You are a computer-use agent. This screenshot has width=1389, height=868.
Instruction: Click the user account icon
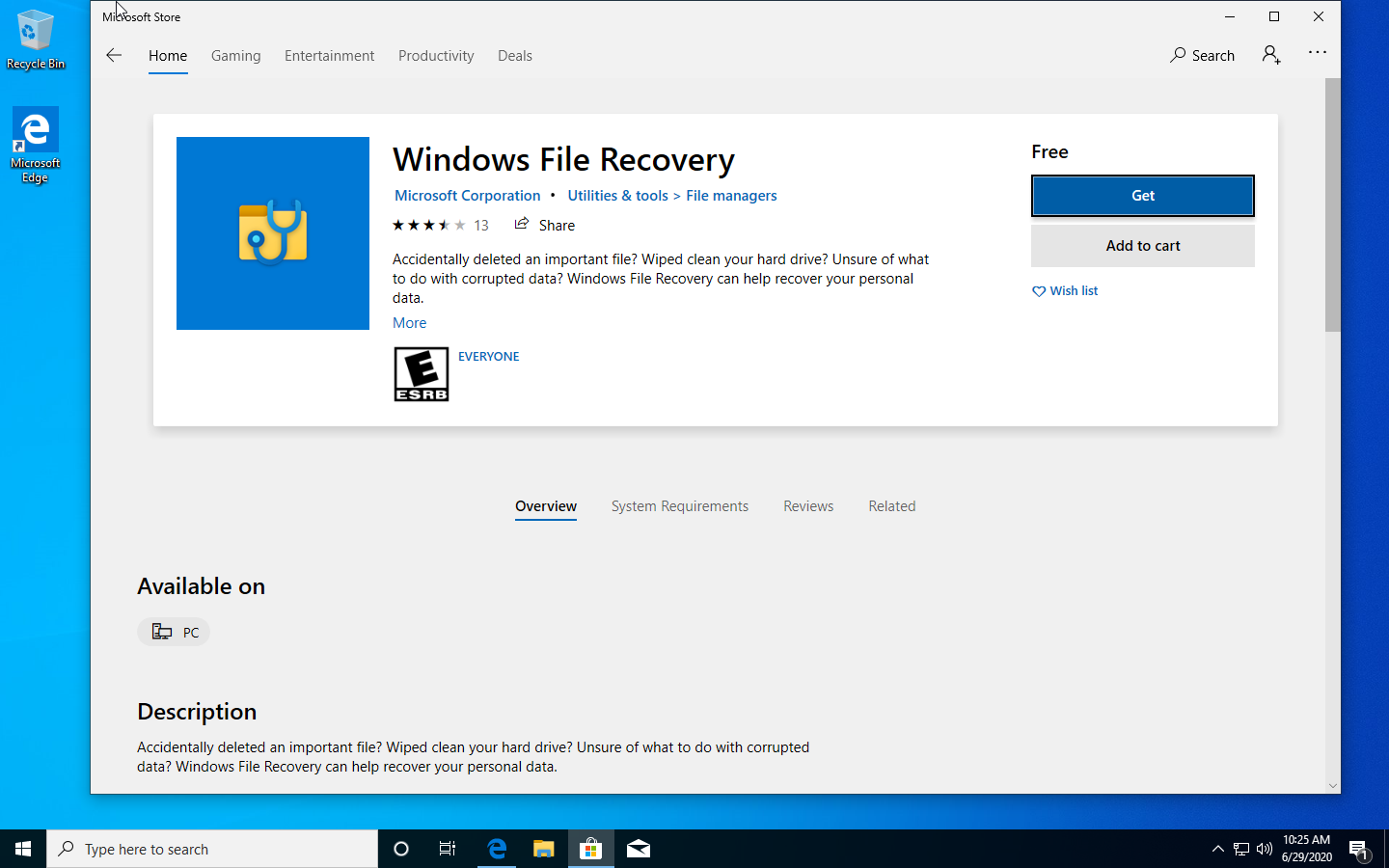(x=1270, y=55)
